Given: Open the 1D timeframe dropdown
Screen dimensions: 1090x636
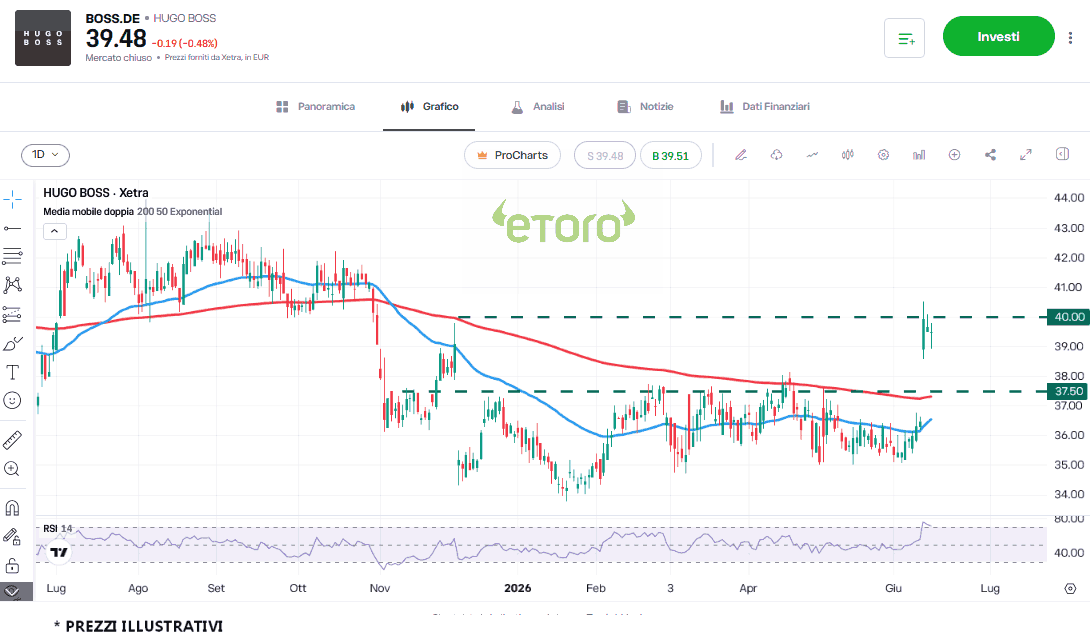Looking at the screenshot, I should click(x=45, y=155).
